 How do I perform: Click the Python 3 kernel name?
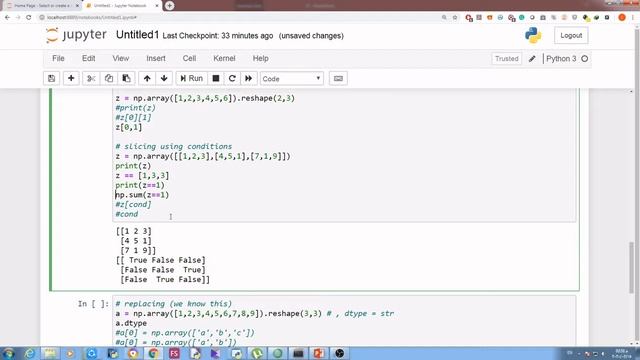pos(561,59)
